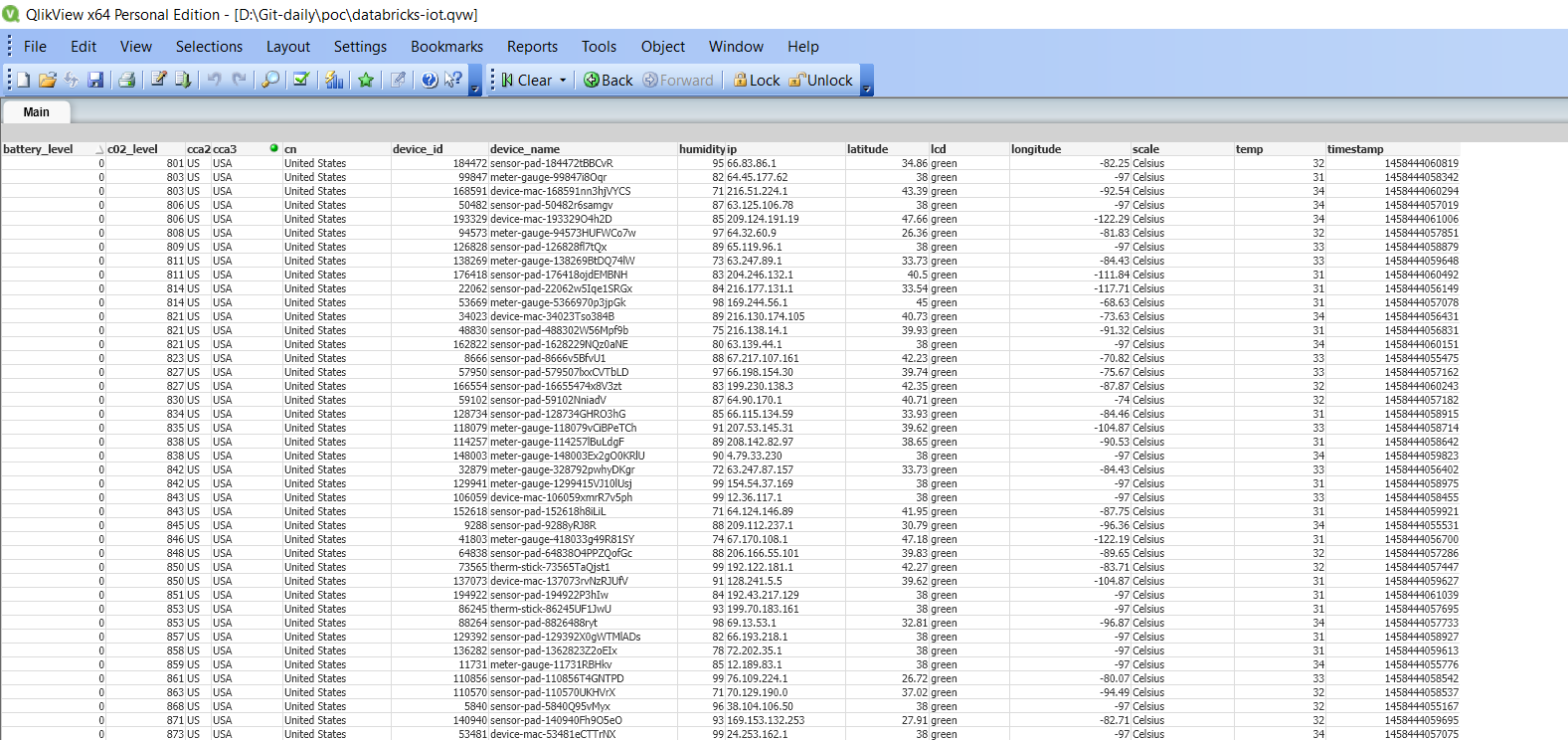Select the Main sheet tab
This screenshot has width=1568, height=740.
[37, 112]
